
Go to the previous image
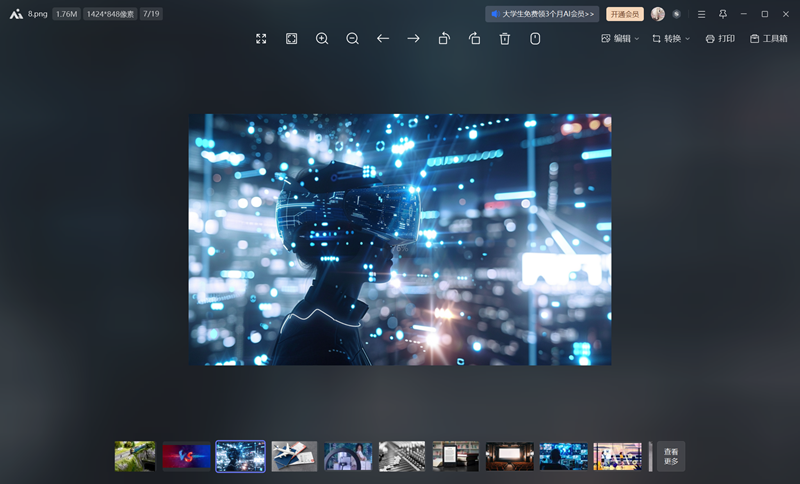(x=383, y=38)
